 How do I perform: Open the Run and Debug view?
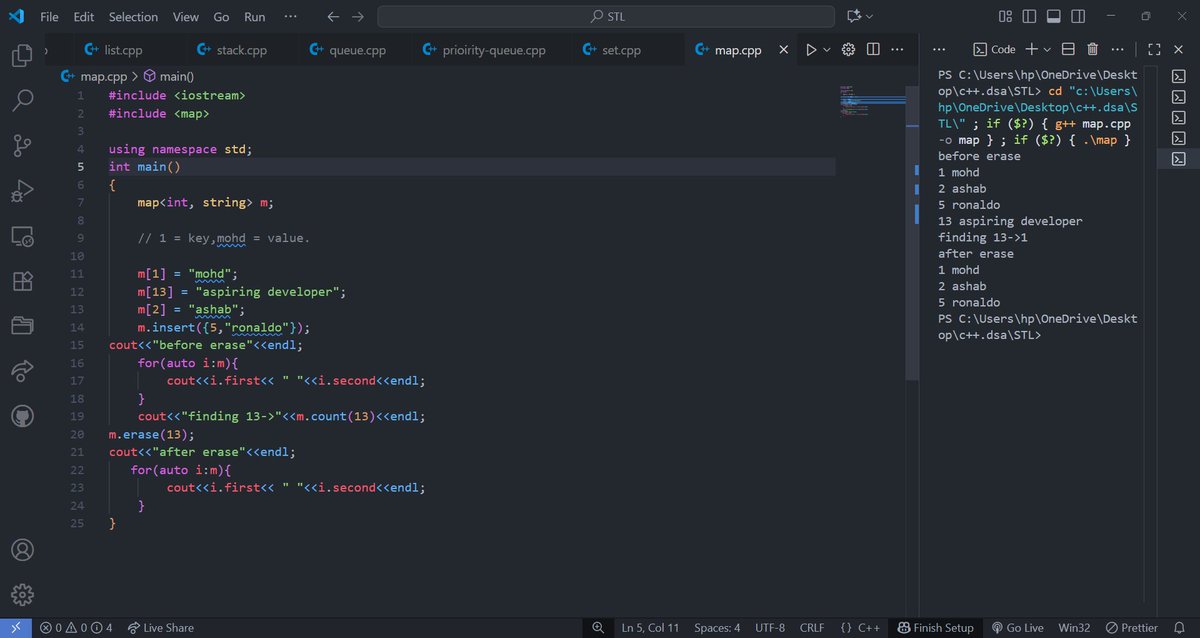[x=22, y=190]
